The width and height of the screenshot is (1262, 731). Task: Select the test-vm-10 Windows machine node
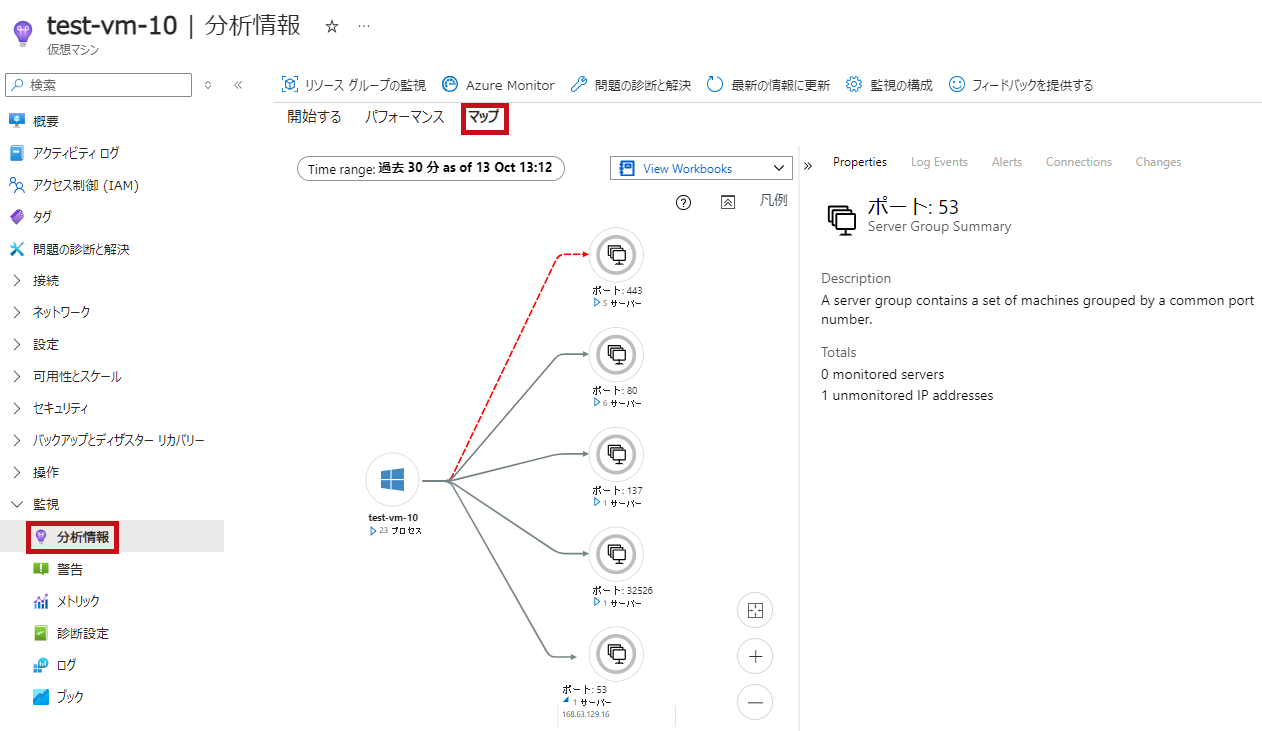pyautogui.click(x=392, y=481)
